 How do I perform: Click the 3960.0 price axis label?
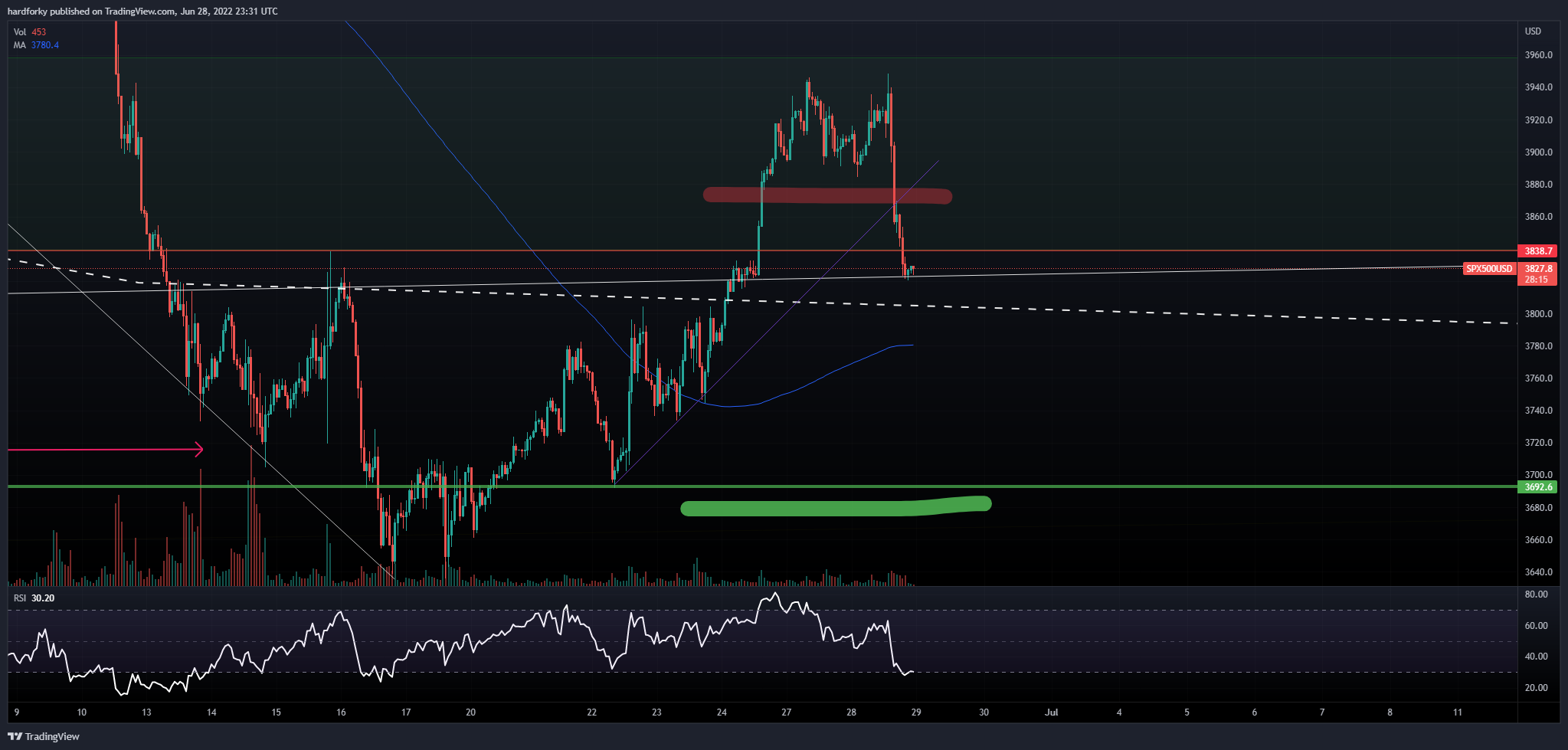pyautogui.click(x=1538, y=55)
